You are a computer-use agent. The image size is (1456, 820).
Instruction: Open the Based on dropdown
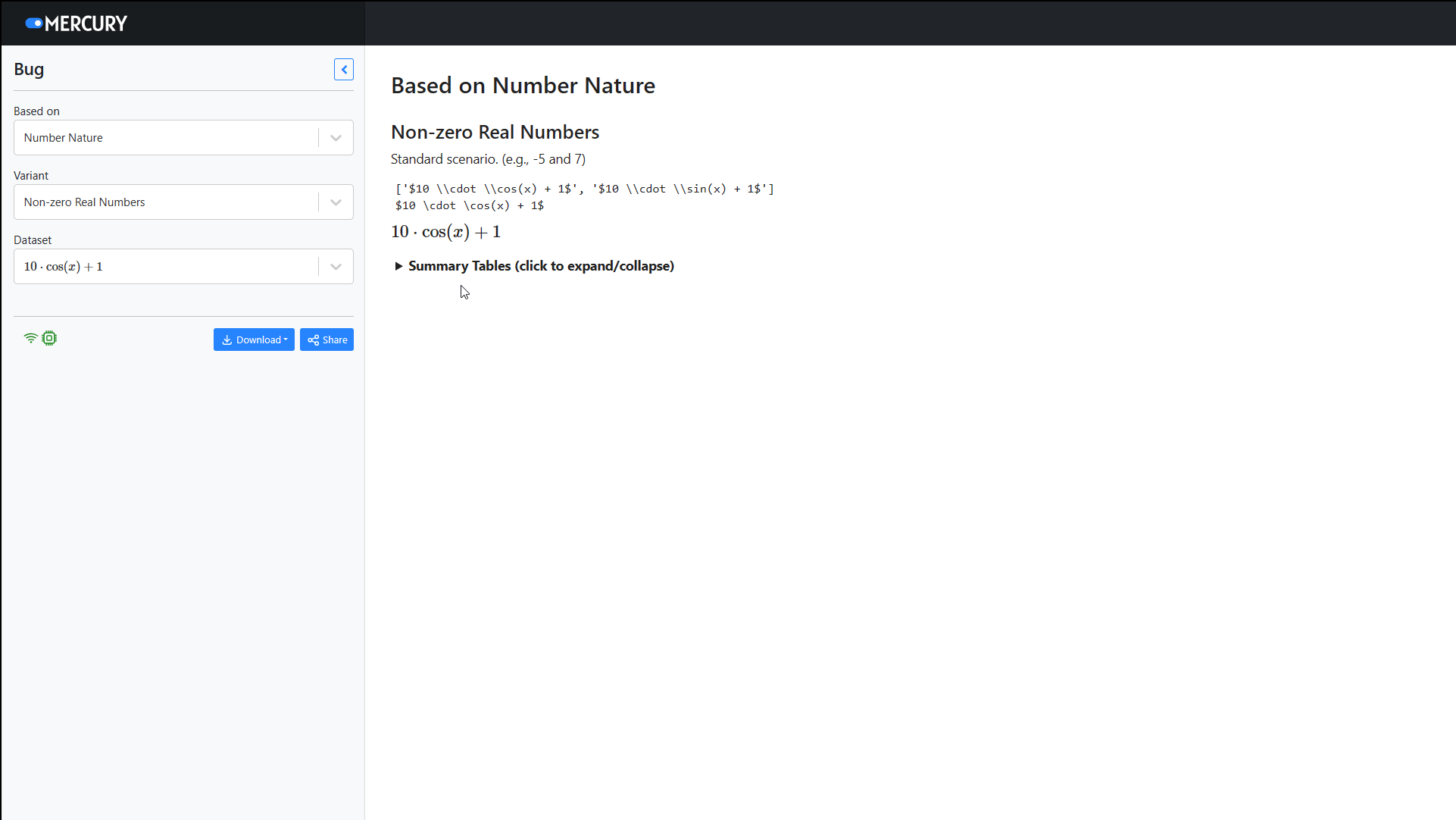336,137
